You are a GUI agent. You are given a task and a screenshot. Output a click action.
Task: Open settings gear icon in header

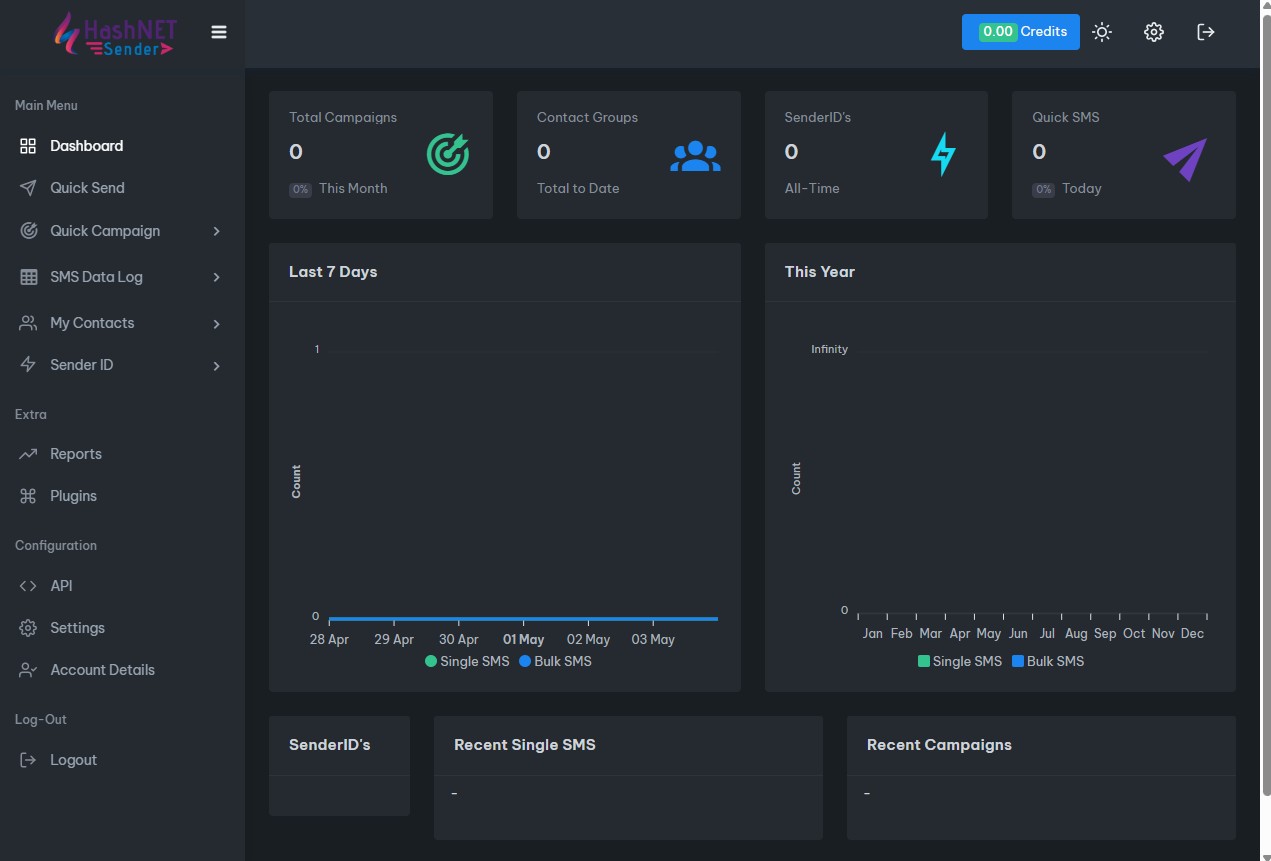1154,32
